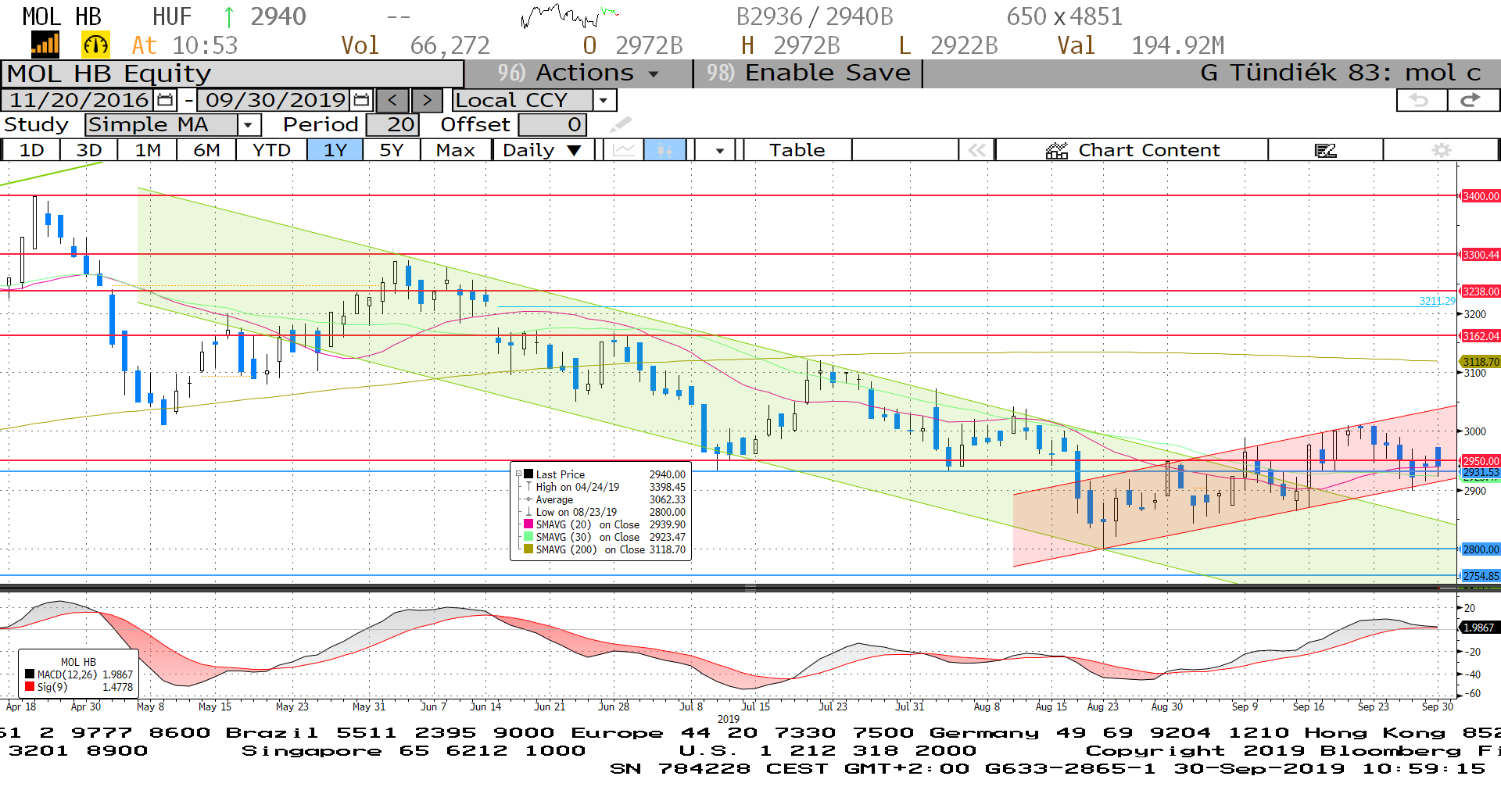1501x812 pixels.
Task: Click the green SMAVG (30) legend swatch
Action: (x=528, y=537)
